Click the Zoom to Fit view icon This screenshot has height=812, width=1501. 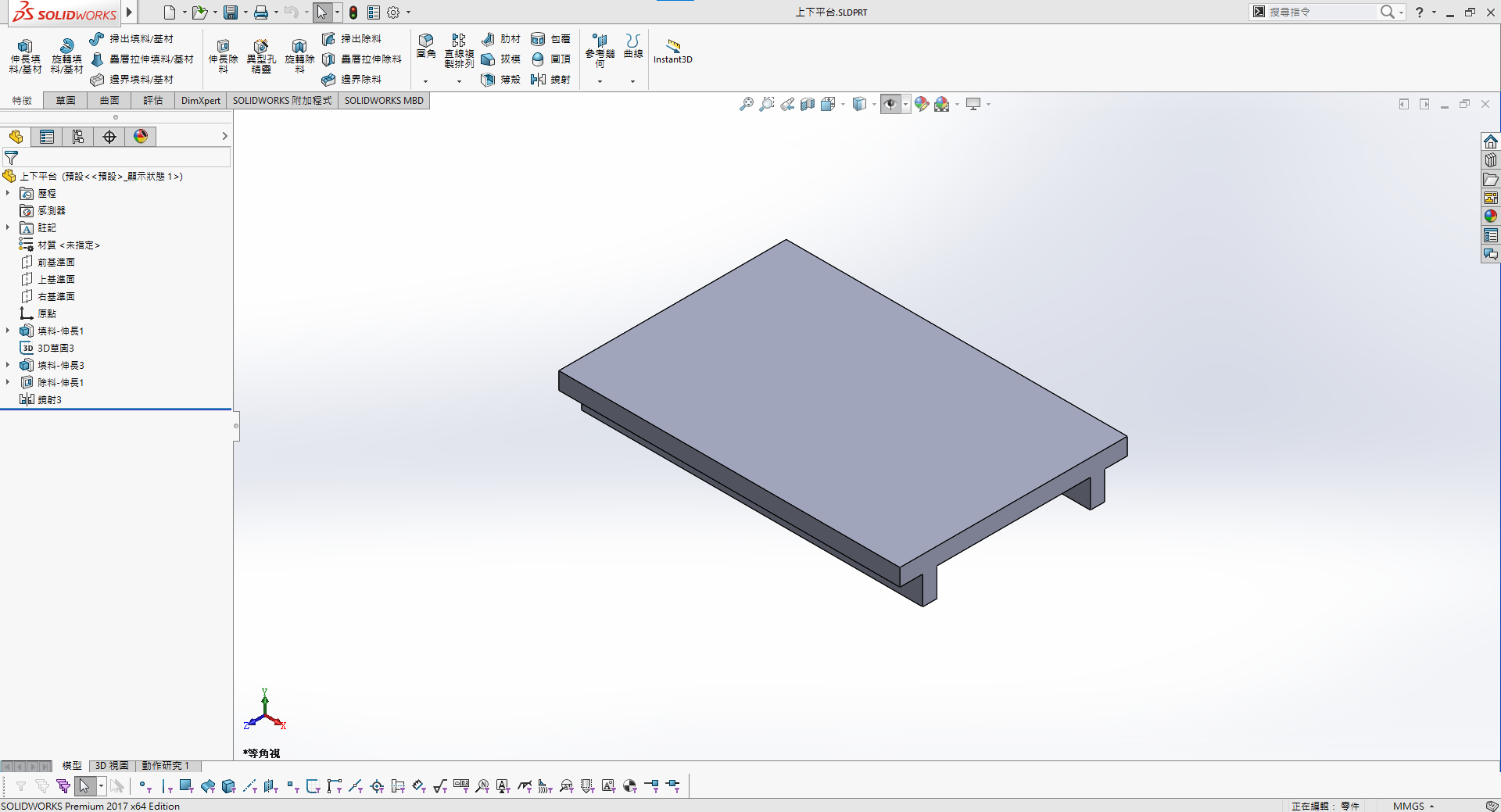(747, 104)
